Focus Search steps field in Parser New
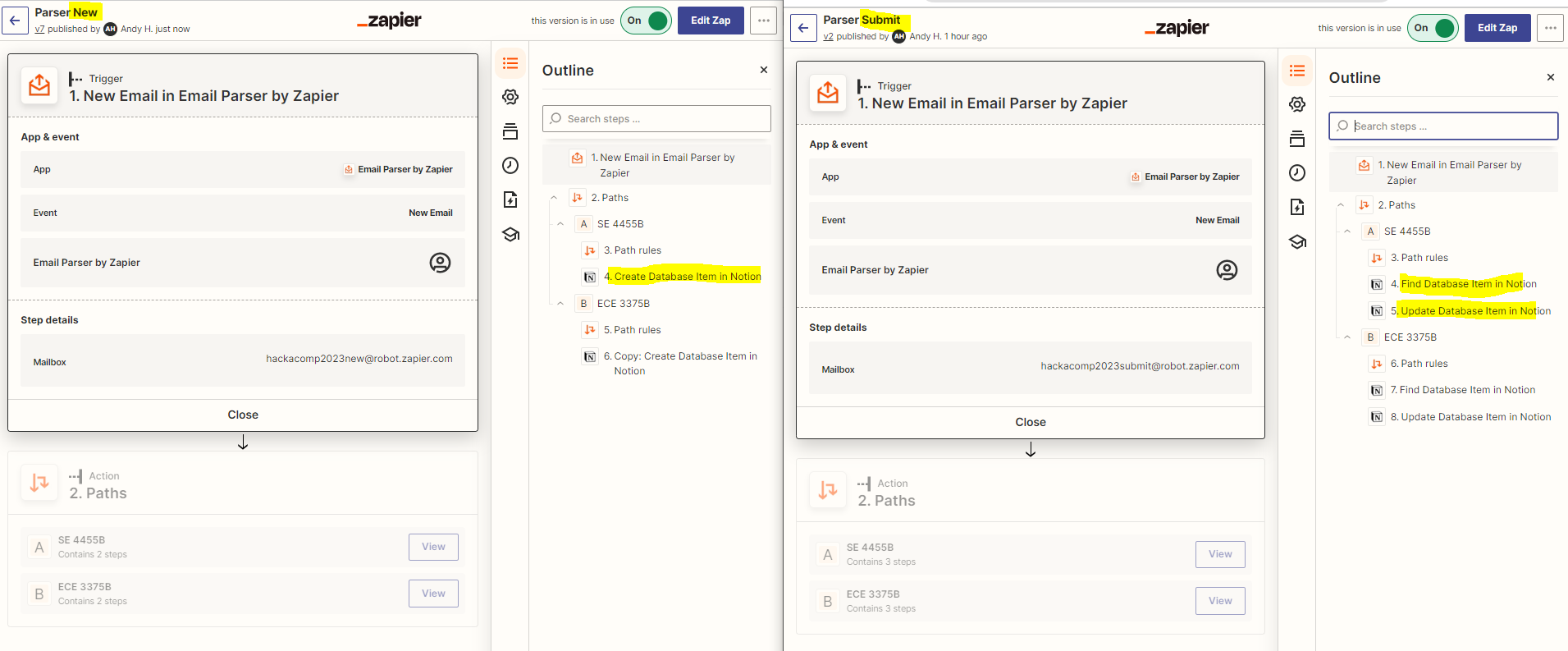 coord(656,118)
